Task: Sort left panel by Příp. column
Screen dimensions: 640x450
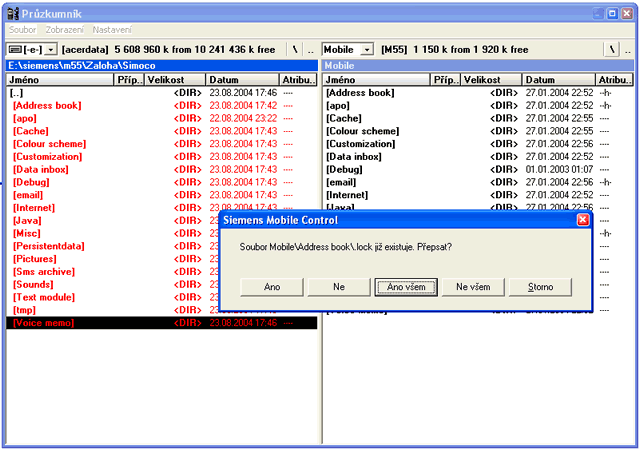Action: [x=129, y=80]
